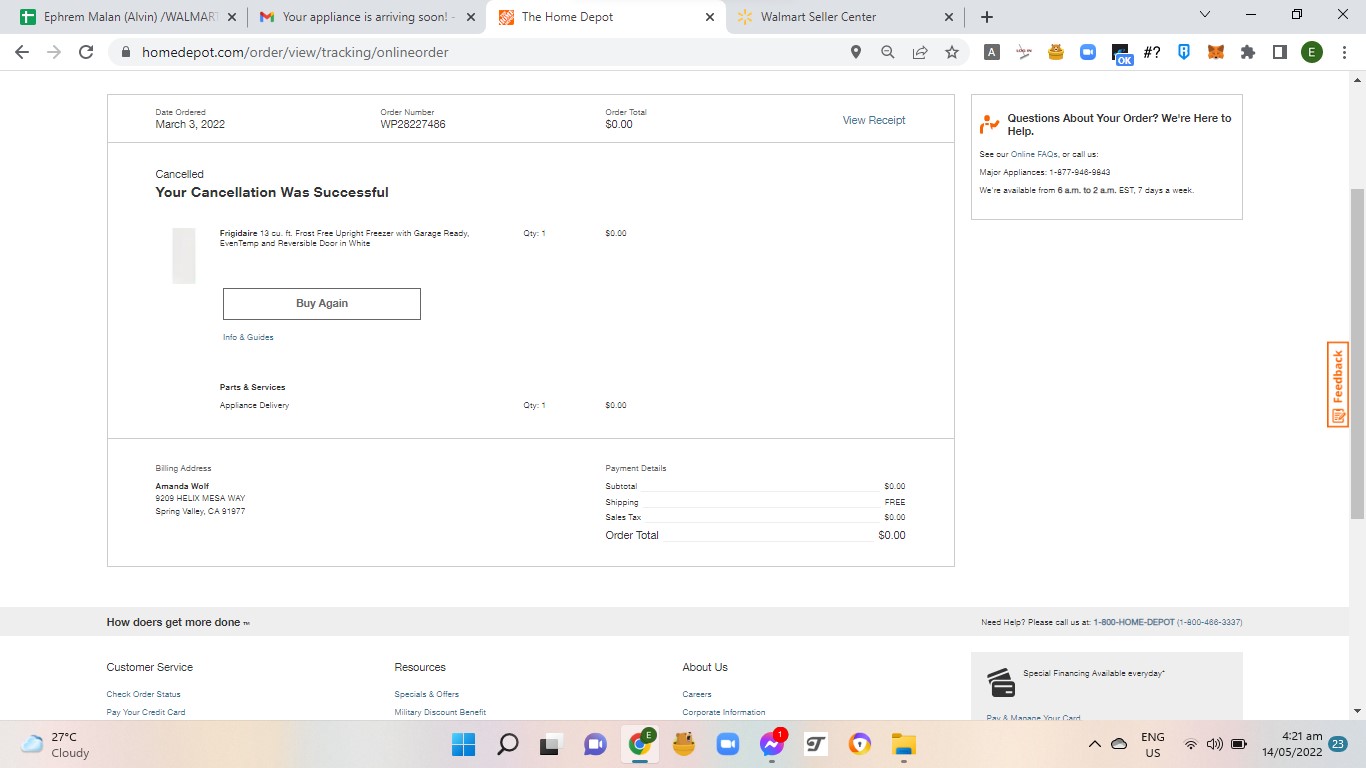The image size is (1366, 768).
Task: Open Specials & Offers link
Action: [x=427, y=694]
